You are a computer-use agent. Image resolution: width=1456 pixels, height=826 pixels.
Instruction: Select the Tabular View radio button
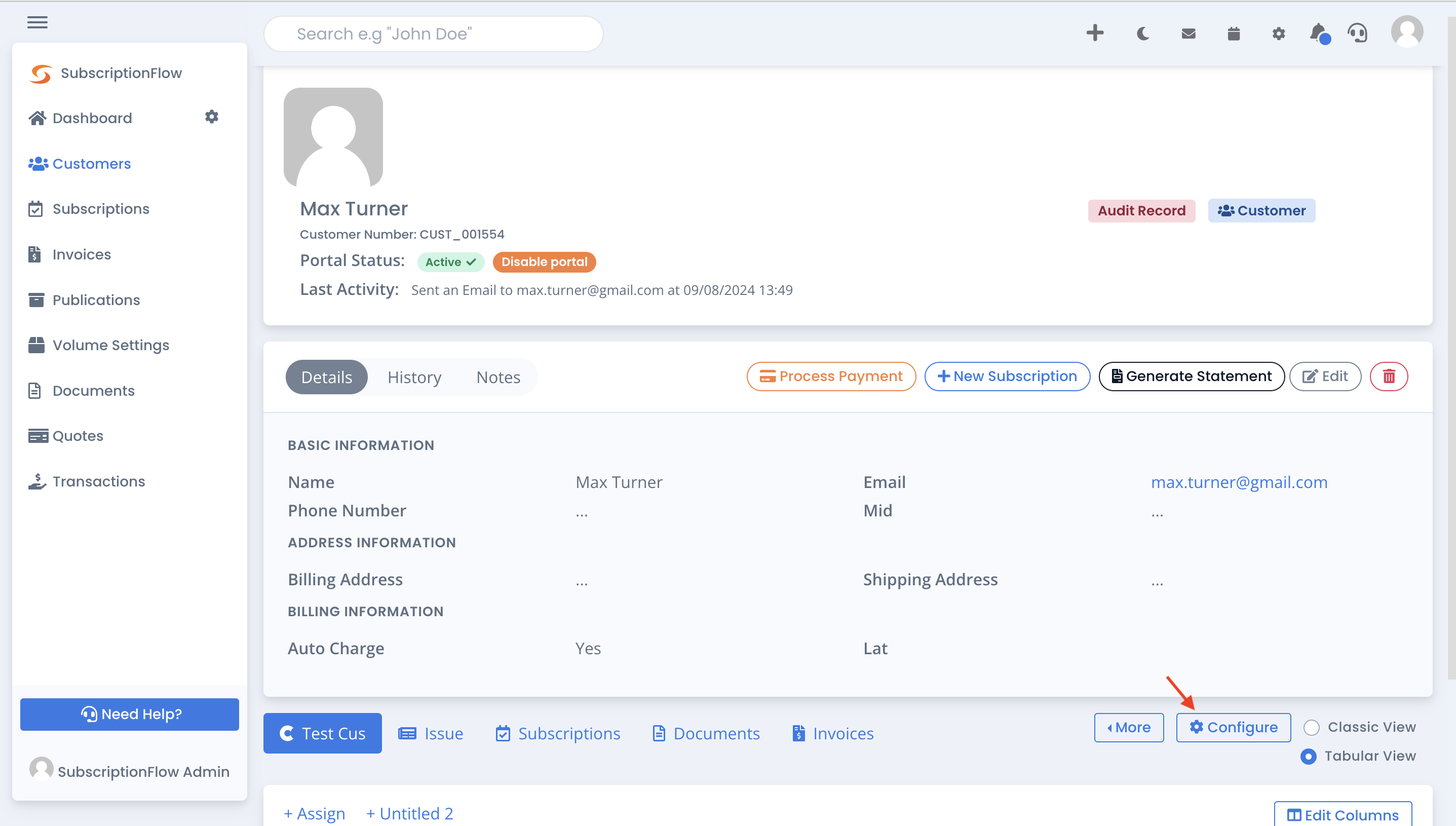[x=1309, y=756]
